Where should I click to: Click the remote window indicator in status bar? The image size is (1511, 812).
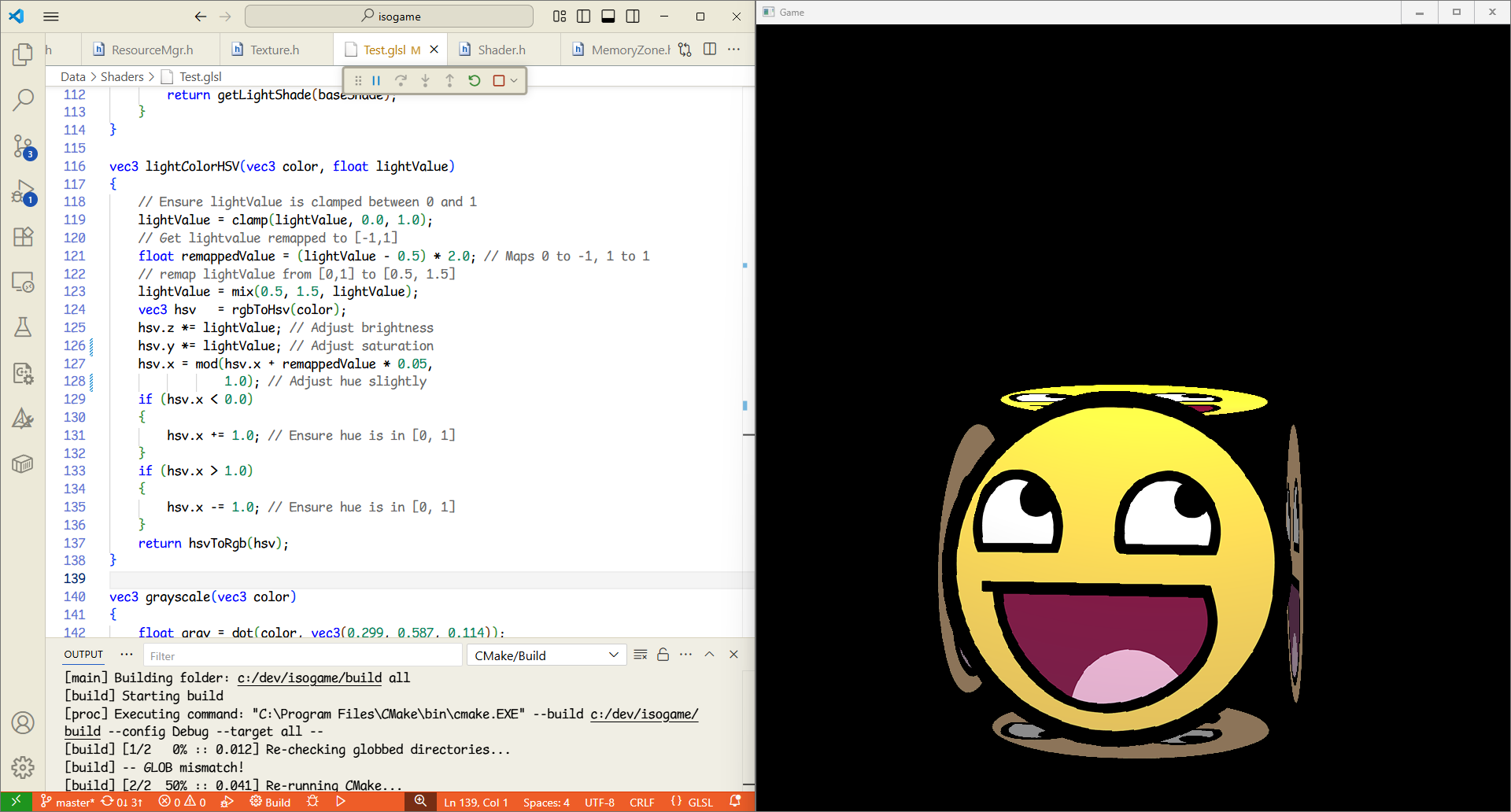click(16, 802)
